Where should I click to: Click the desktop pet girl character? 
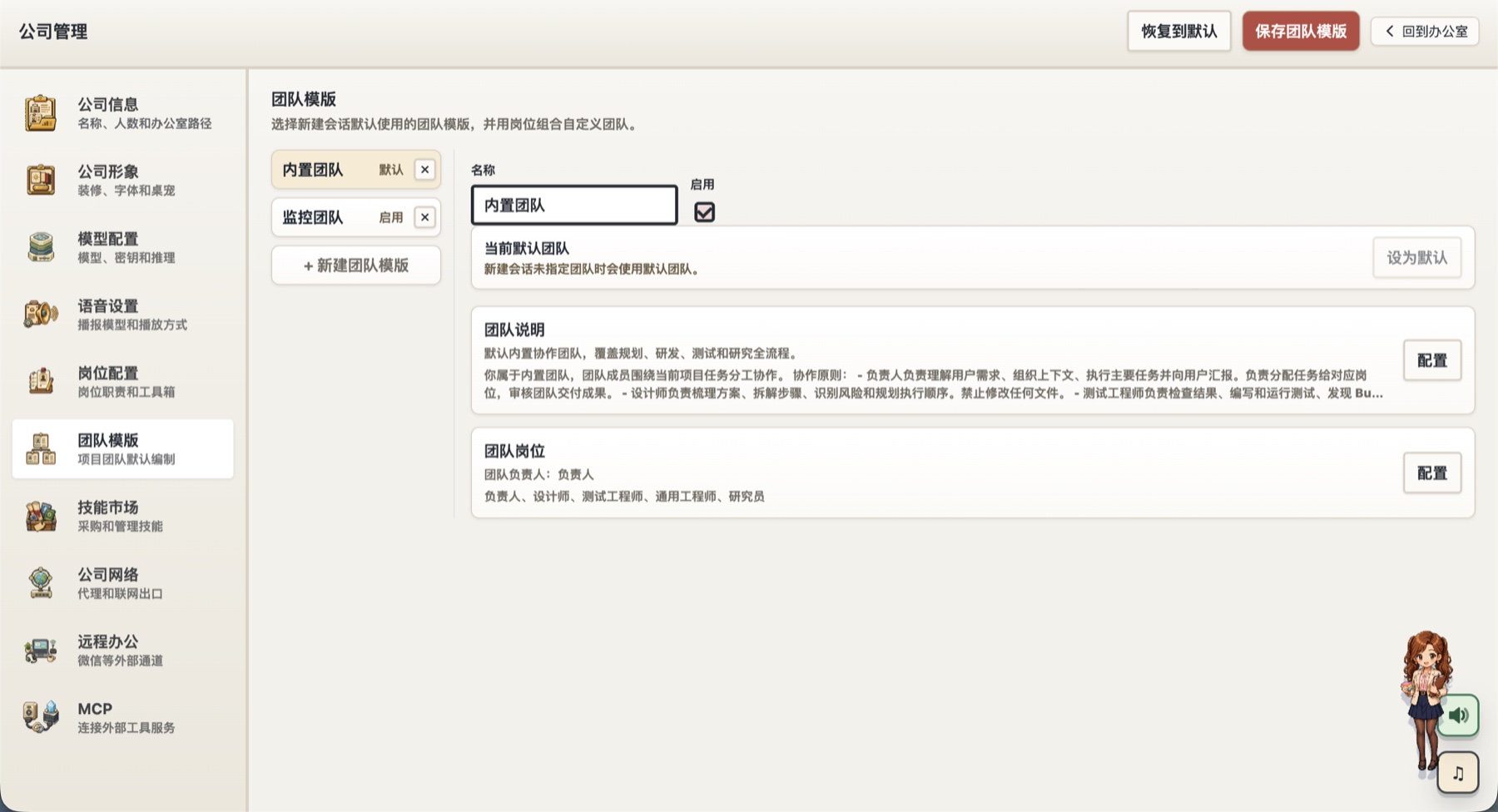(x=1425, y=703)
